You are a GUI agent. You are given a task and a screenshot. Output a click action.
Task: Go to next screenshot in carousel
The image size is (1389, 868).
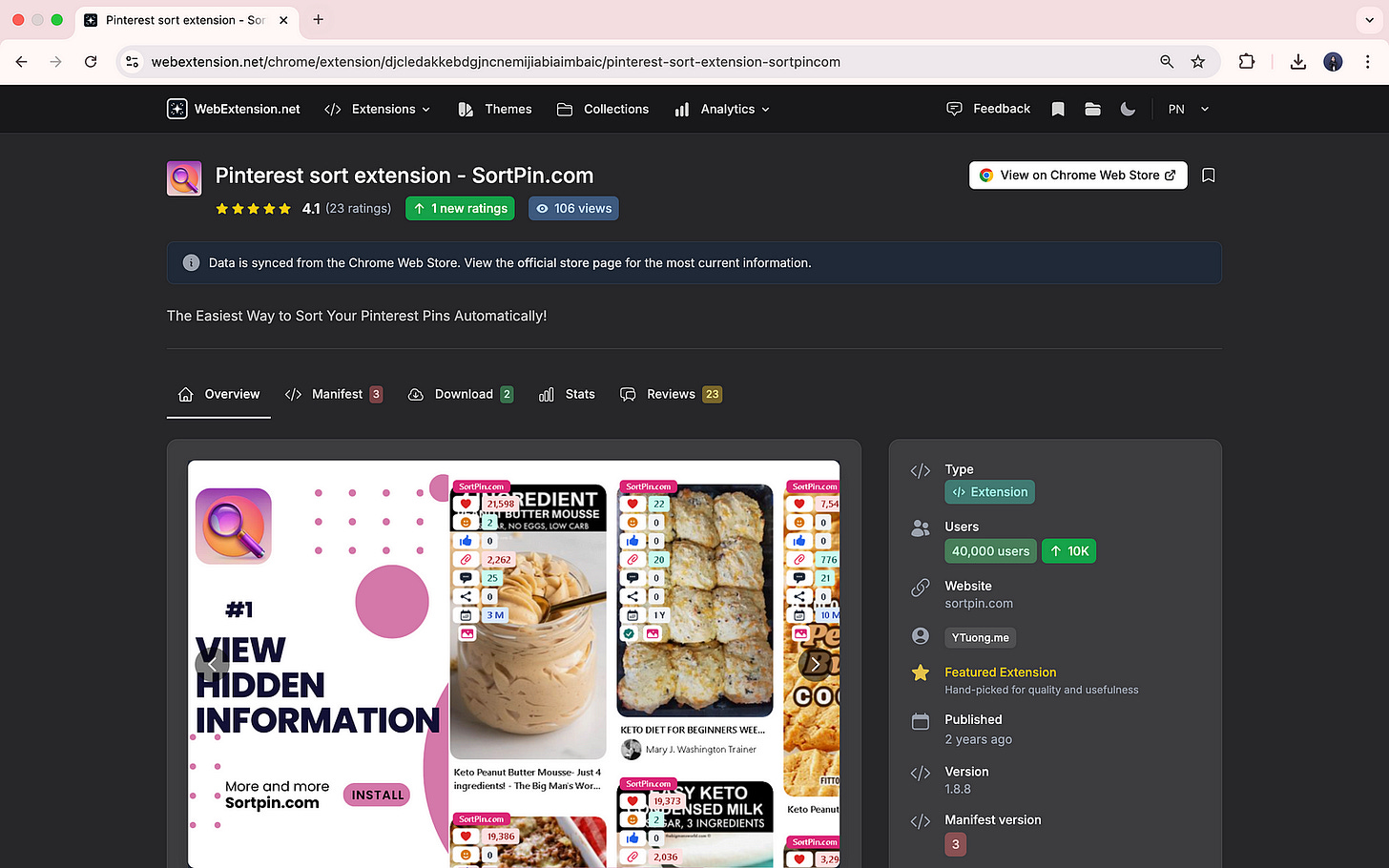click(x=817, y=664)
